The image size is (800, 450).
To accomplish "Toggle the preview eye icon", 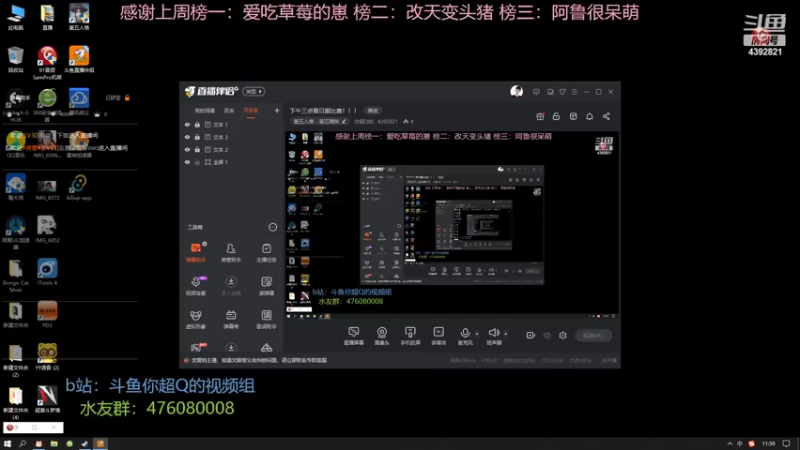I will (x=547, y=335).
